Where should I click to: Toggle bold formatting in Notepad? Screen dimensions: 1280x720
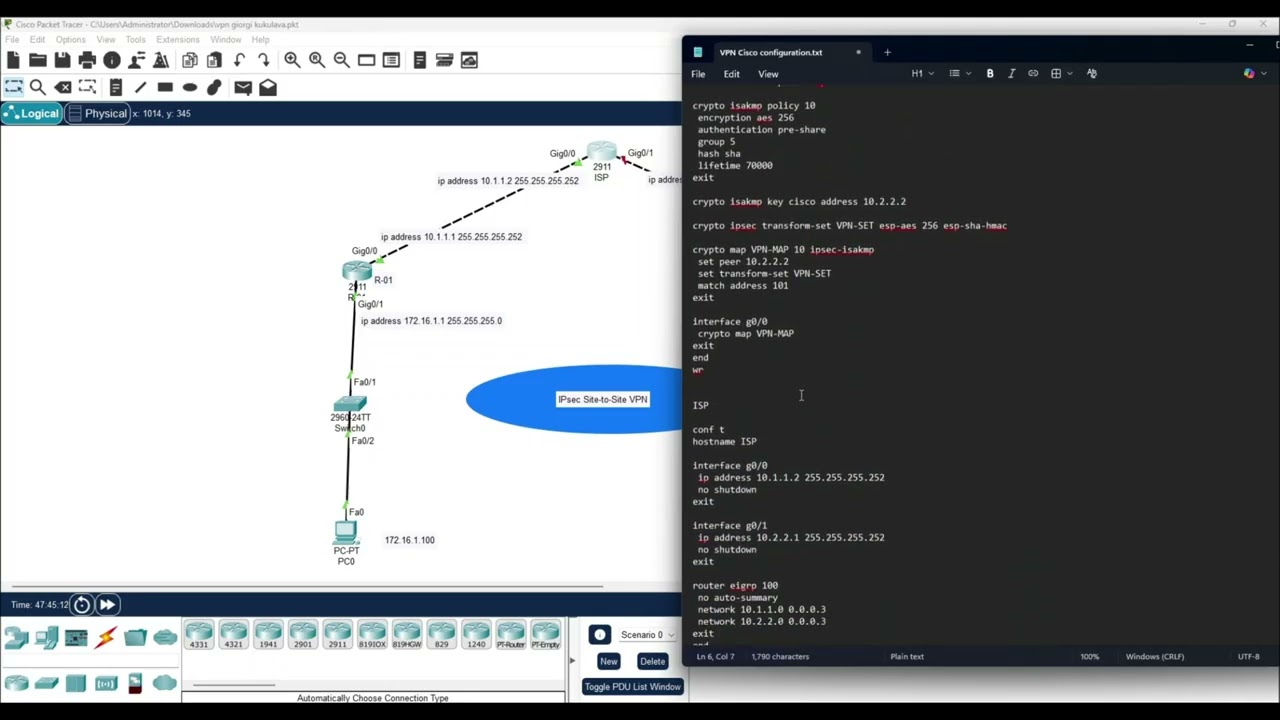click(x=990, y=73)
